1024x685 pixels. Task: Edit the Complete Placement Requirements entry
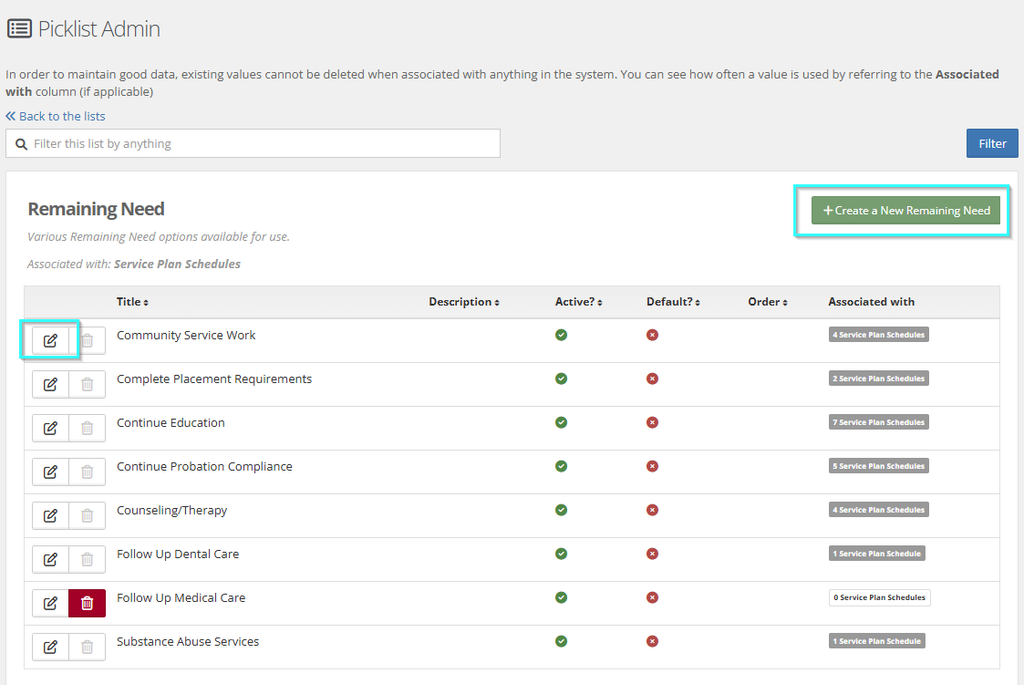tap(50, 385)
